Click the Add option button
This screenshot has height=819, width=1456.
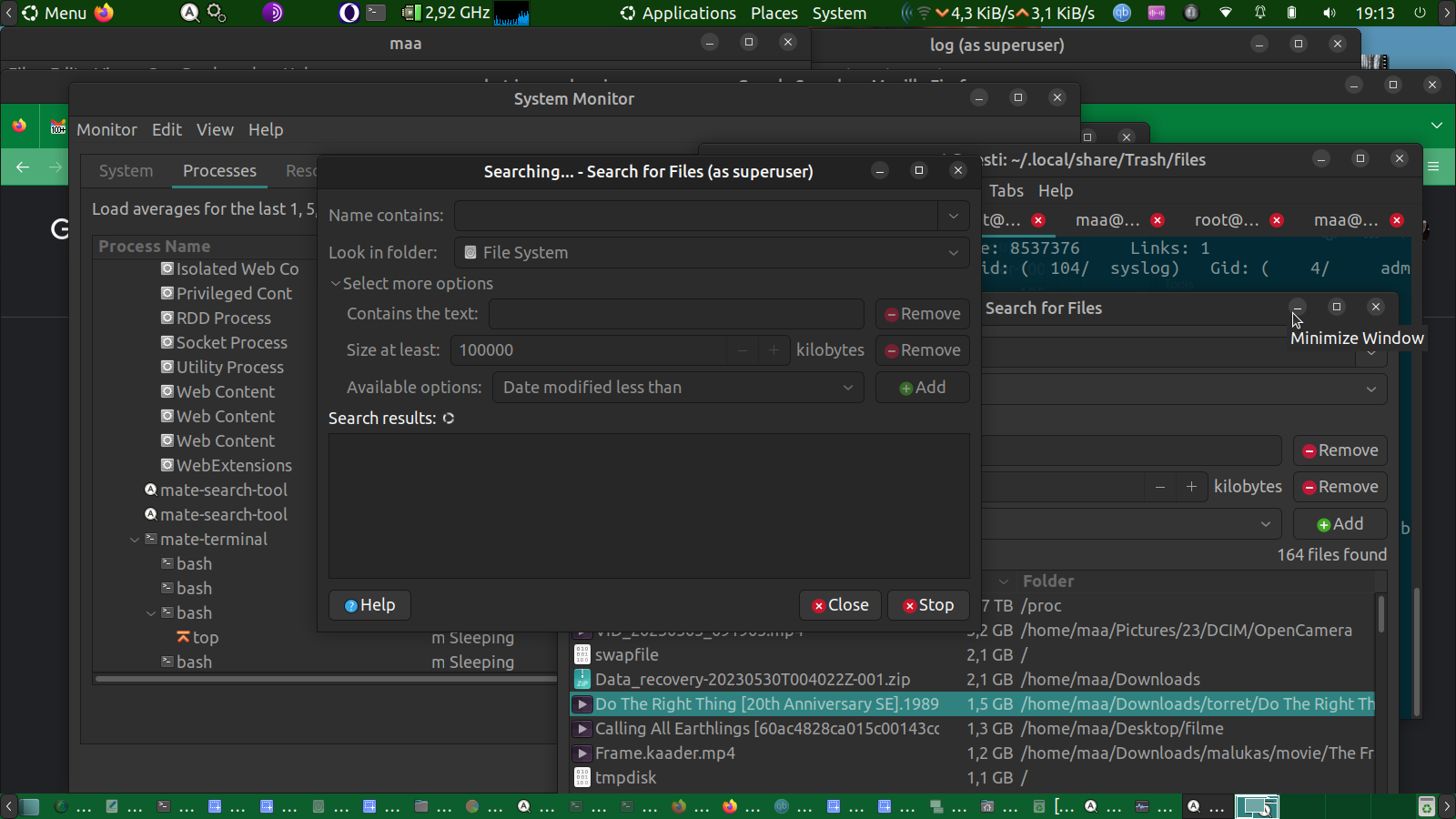tap(922, 388)
